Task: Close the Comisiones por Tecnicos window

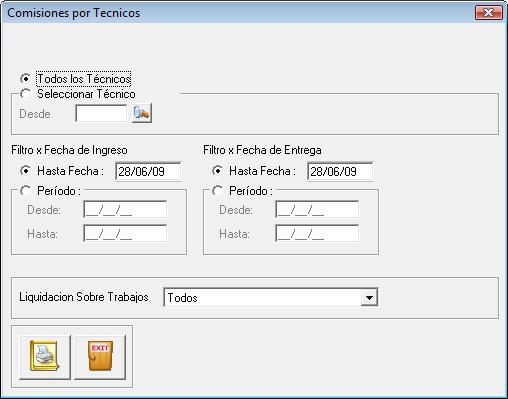Action: point(489,13)
